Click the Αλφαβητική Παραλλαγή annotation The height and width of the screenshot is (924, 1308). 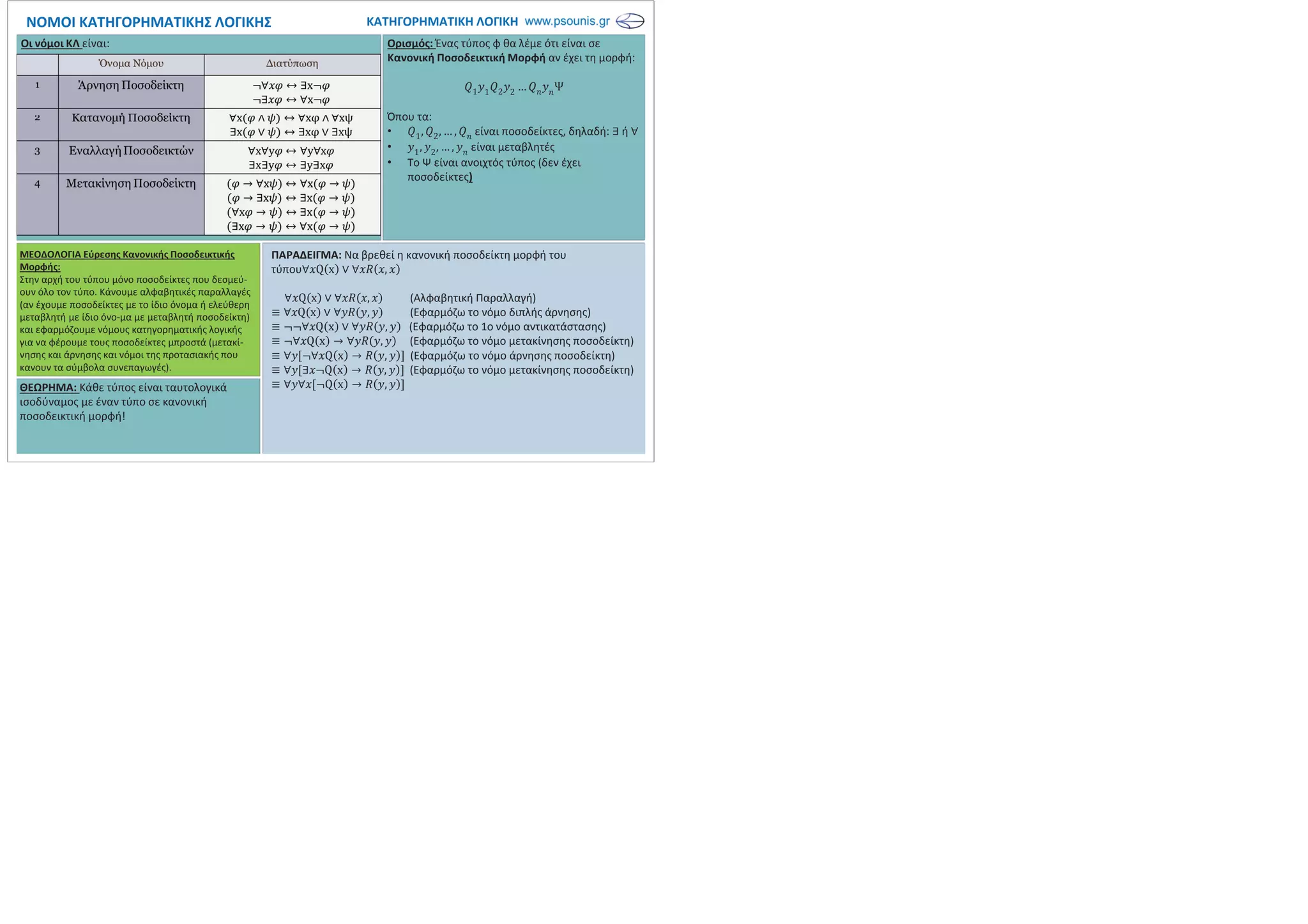coord(473,298)
